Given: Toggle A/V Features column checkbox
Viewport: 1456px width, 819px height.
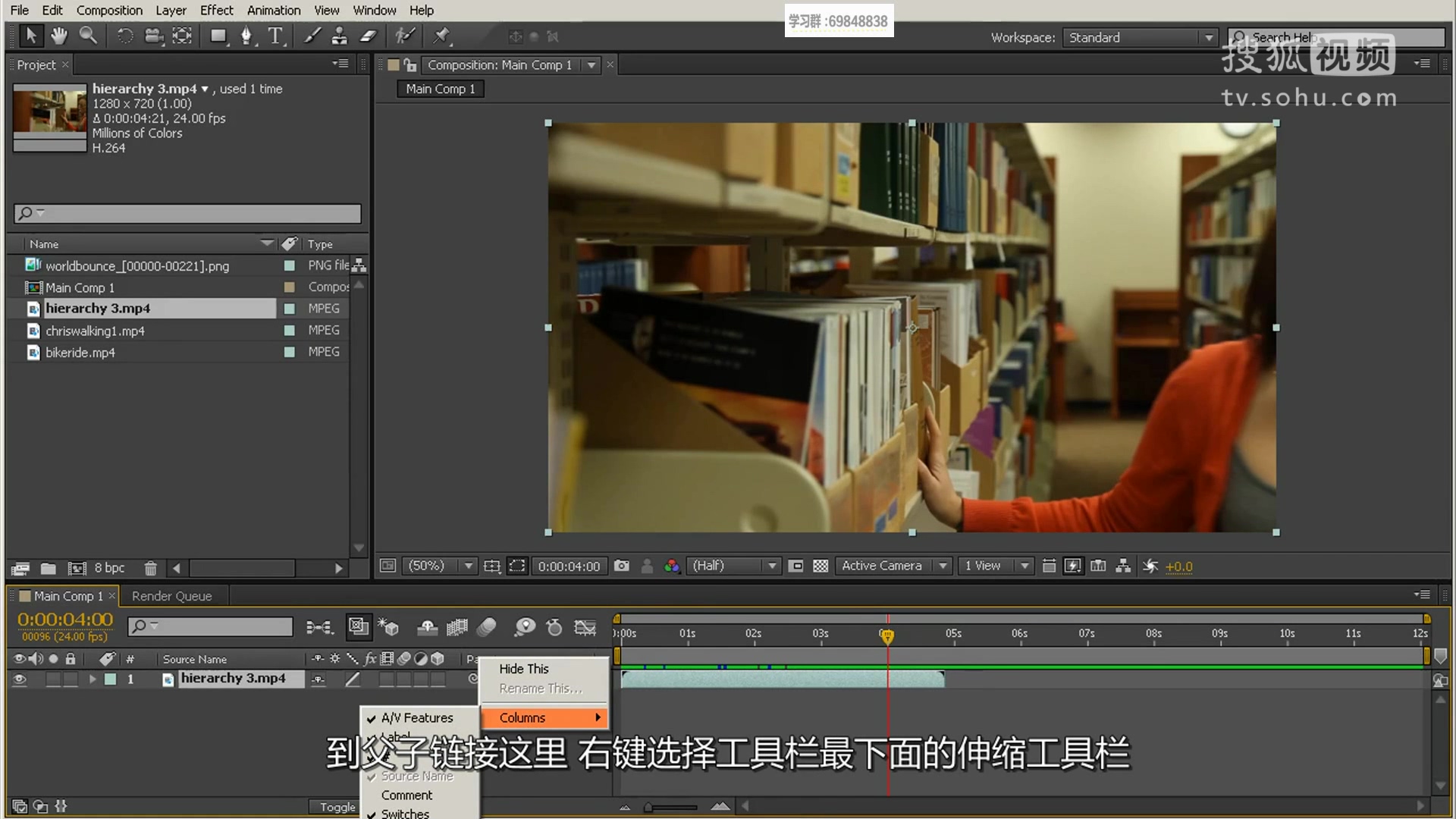Looking at the screenshot, I should coord(416,717).
